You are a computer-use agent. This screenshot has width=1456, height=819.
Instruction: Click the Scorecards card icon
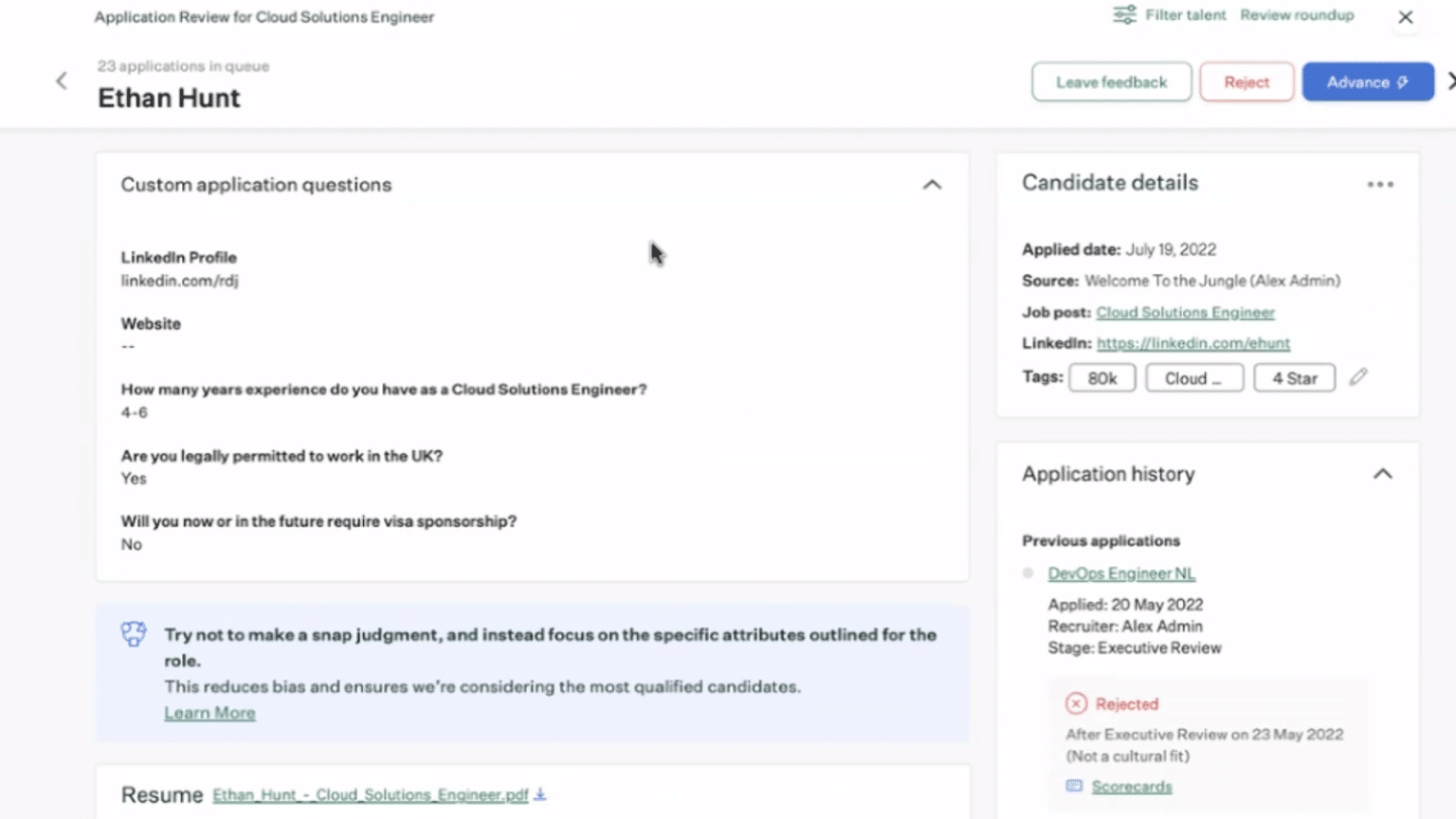pyautogui.click(x=1074, y=785)
